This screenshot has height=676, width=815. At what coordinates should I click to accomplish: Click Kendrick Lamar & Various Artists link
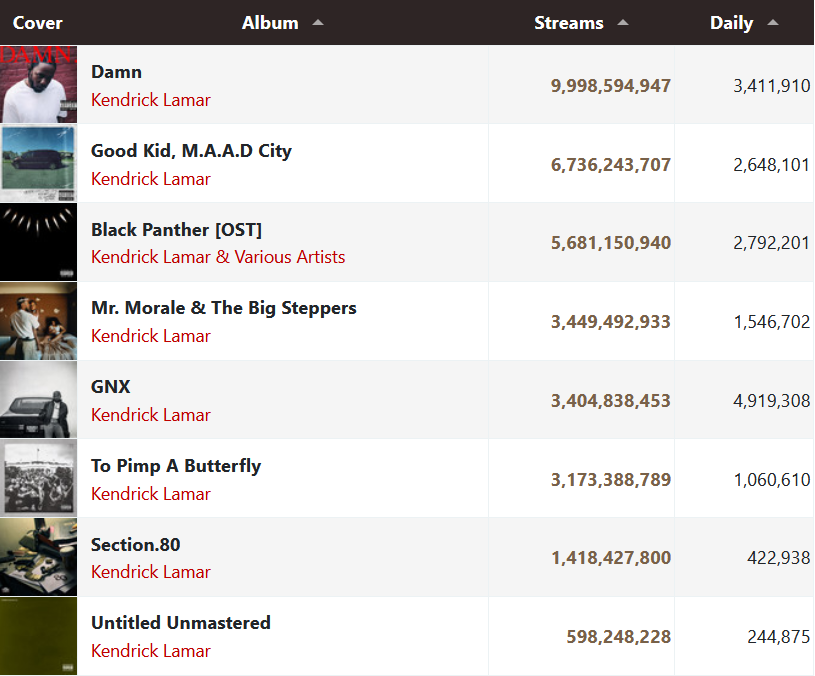coord(218,257)
